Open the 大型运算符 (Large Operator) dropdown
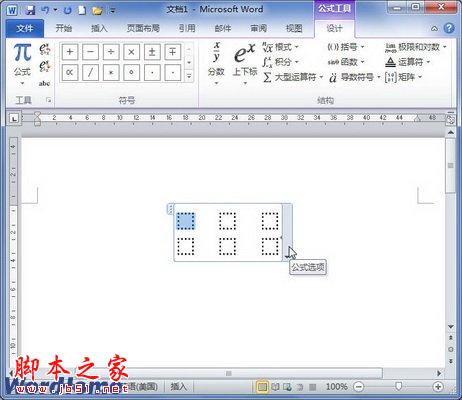 click(293, 78)
